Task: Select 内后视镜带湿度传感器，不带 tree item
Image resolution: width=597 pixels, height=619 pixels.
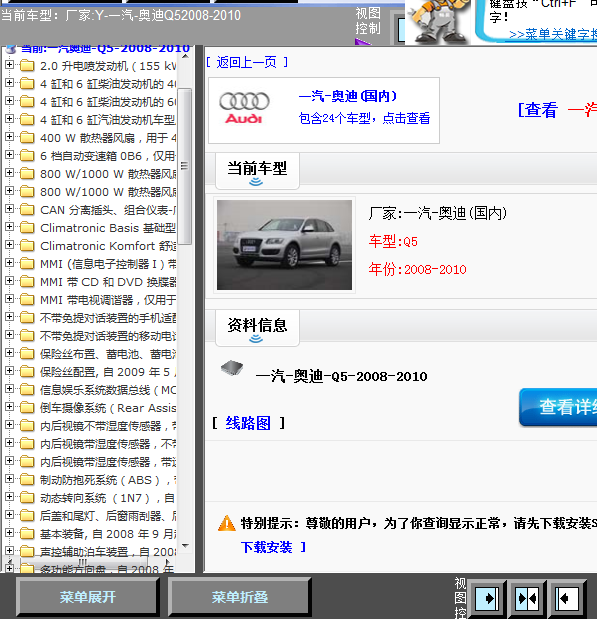Action: point(108,444)
